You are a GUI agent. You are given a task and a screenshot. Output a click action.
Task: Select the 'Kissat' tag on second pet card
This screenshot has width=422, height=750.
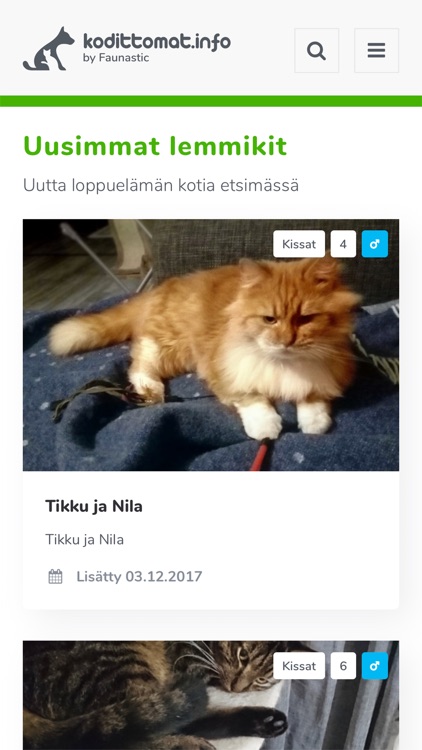tap(299, 665)
